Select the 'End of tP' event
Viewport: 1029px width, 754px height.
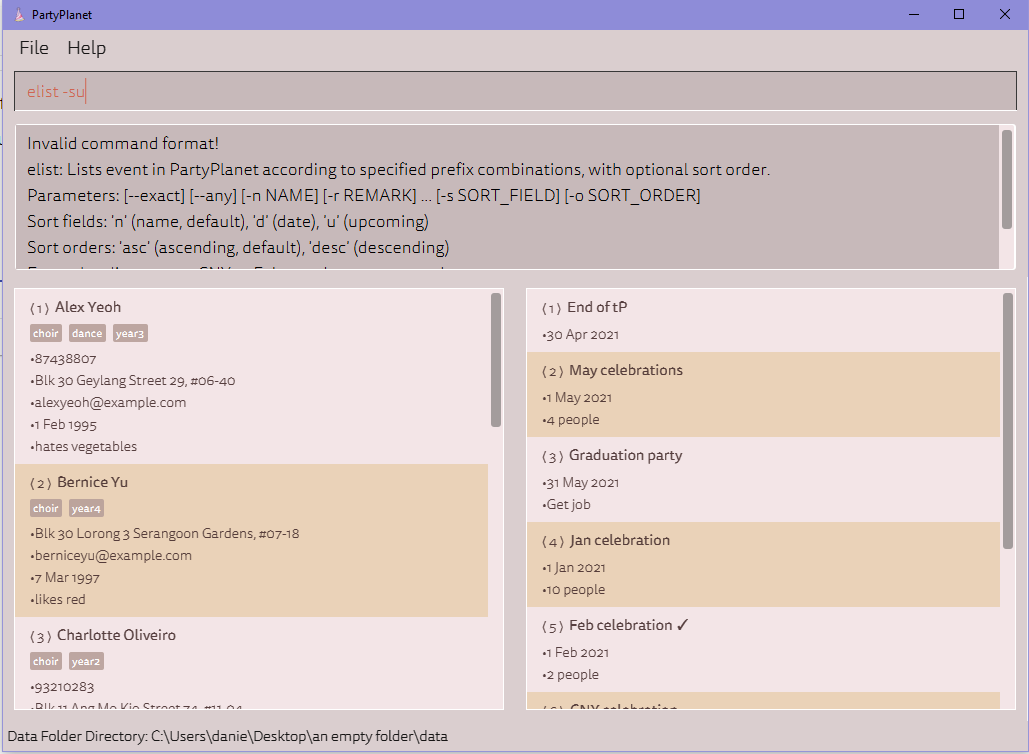pyautogui.click(x=597, y=307)
